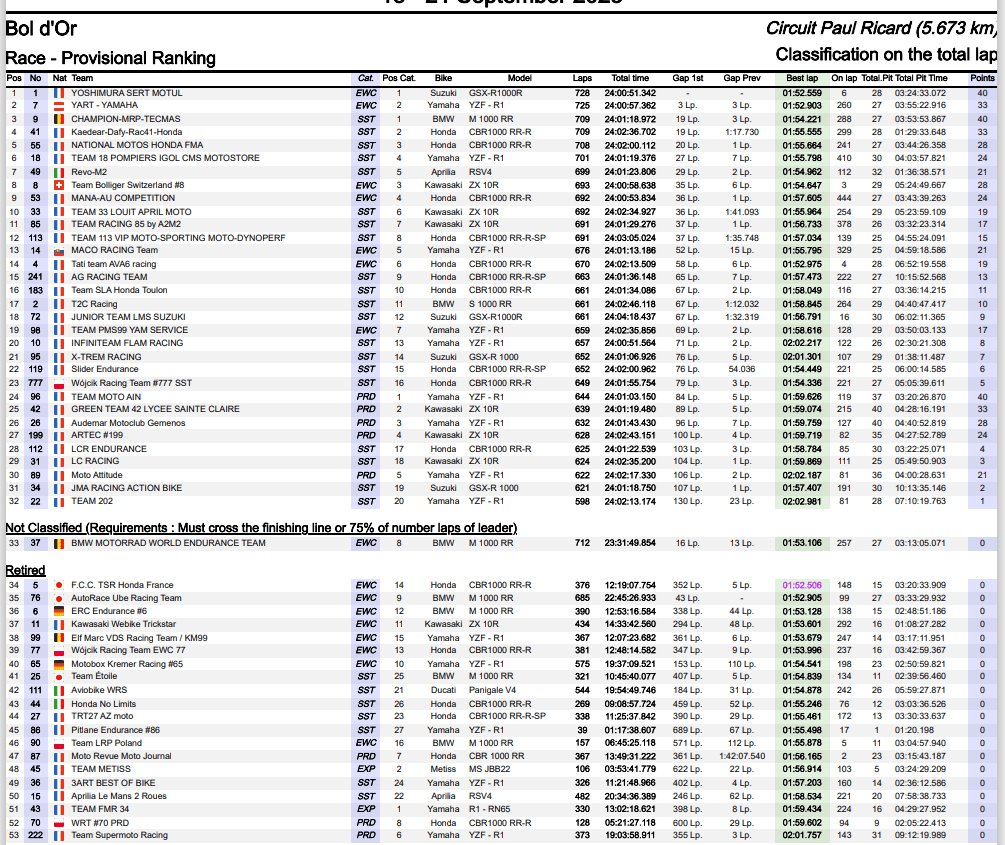Click the Not Classified section heading
1005x845 pixels.
pyautogui.click(x=261, y=528)
